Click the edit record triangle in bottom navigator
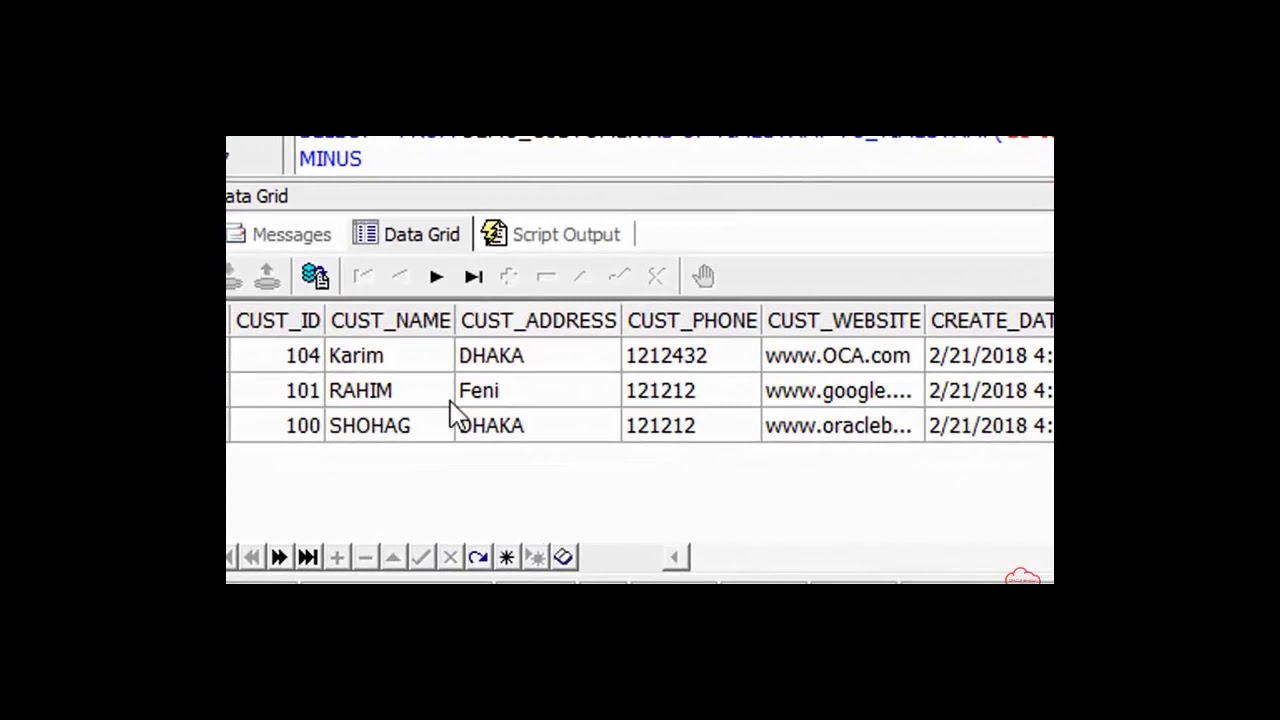Screen dimensions: 1280x720 (393, 557)
